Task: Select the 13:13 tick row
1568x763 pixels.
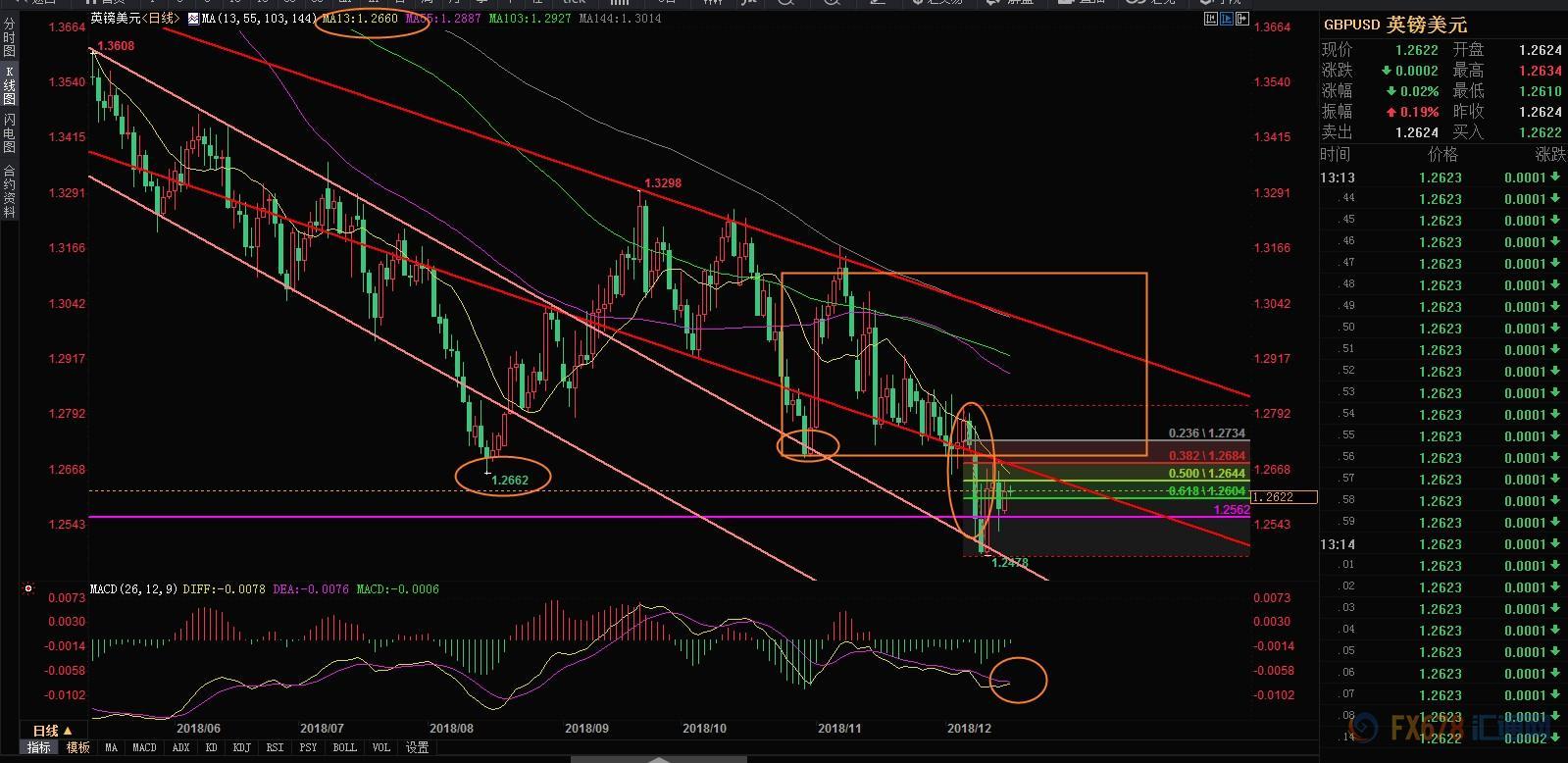Action: click(x=1442, y=178)
